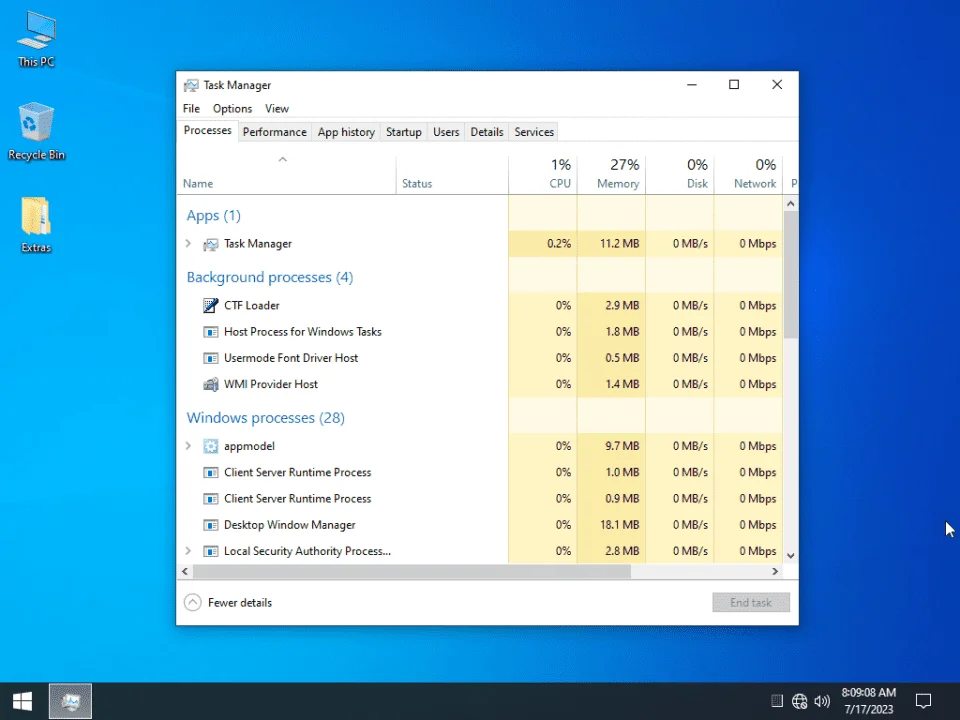Click the horizontal scrollbar left arrow
This screenshot has width=960, height=720.
coord(185,571)
